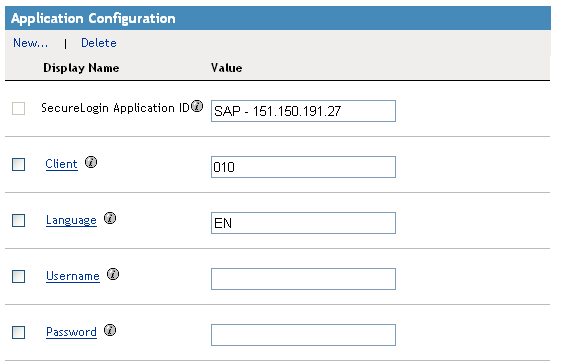
Task: Check the Client row checkbox
Action: click(19, 165)
